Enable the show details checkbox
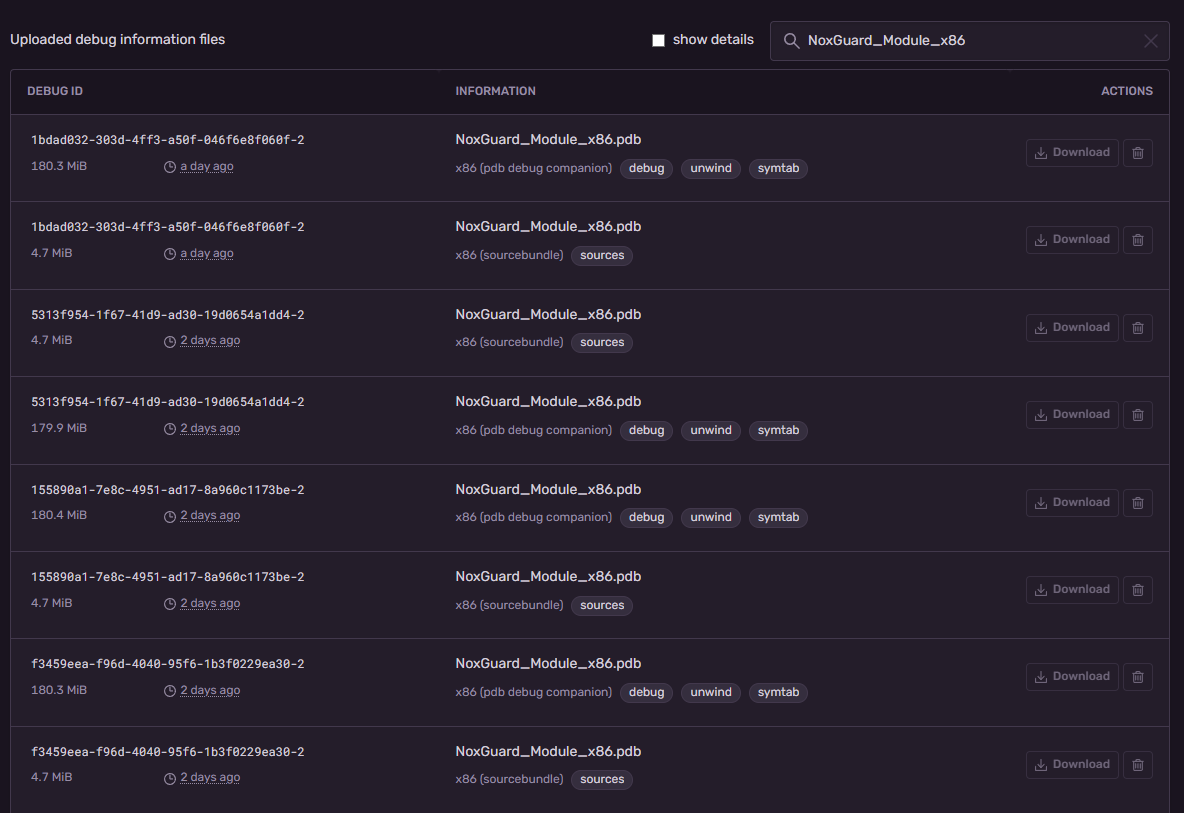The height and width of the screenshot is (813, 1184). [x=658, y=40]
